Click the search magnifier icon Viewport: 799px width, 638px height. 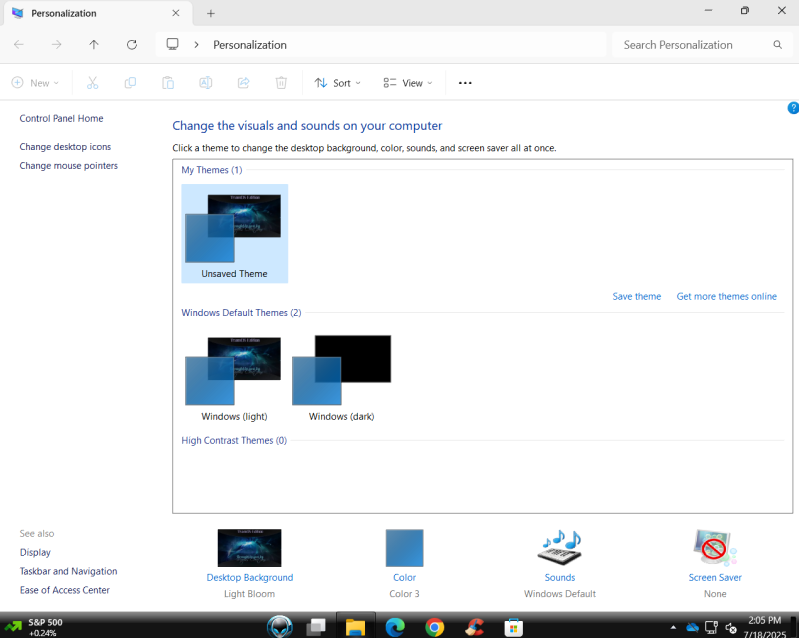coord(777,45)
